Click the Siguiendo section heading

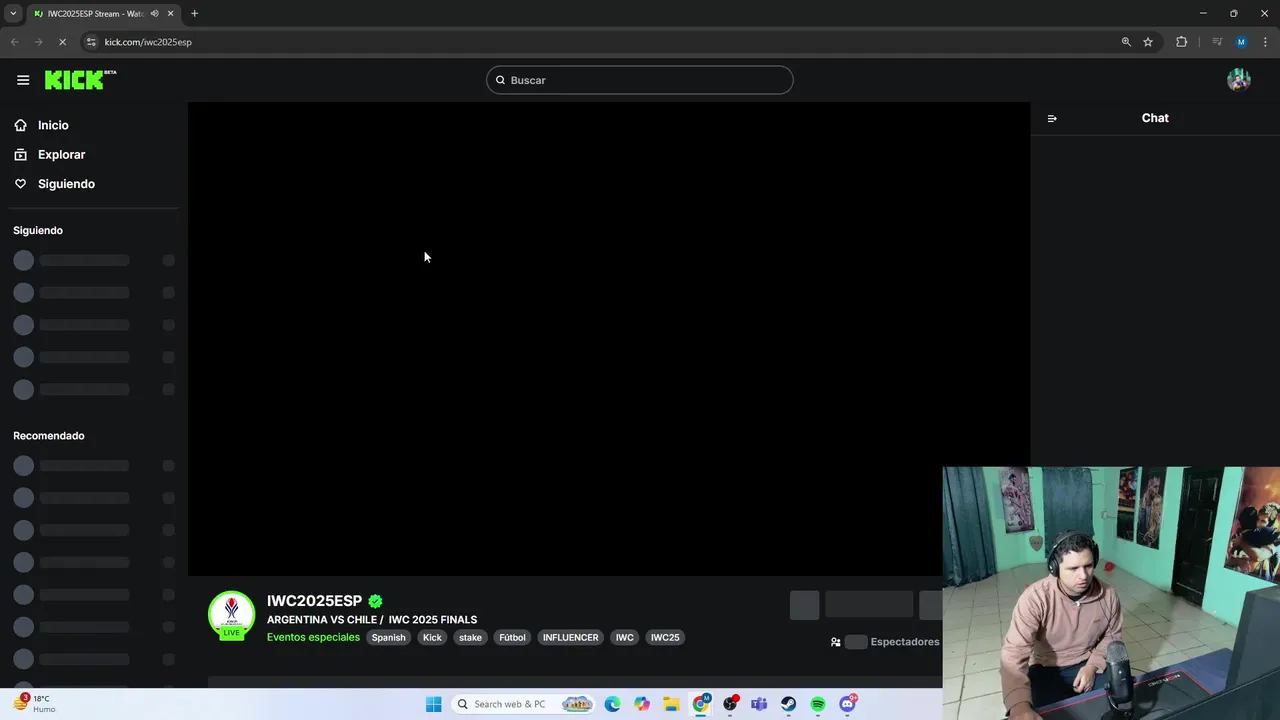click(38, 230)
